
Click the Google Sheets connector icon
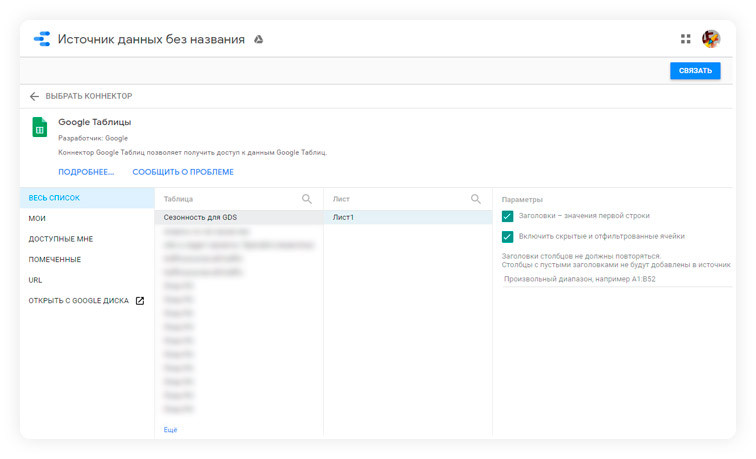coord(40,127)
